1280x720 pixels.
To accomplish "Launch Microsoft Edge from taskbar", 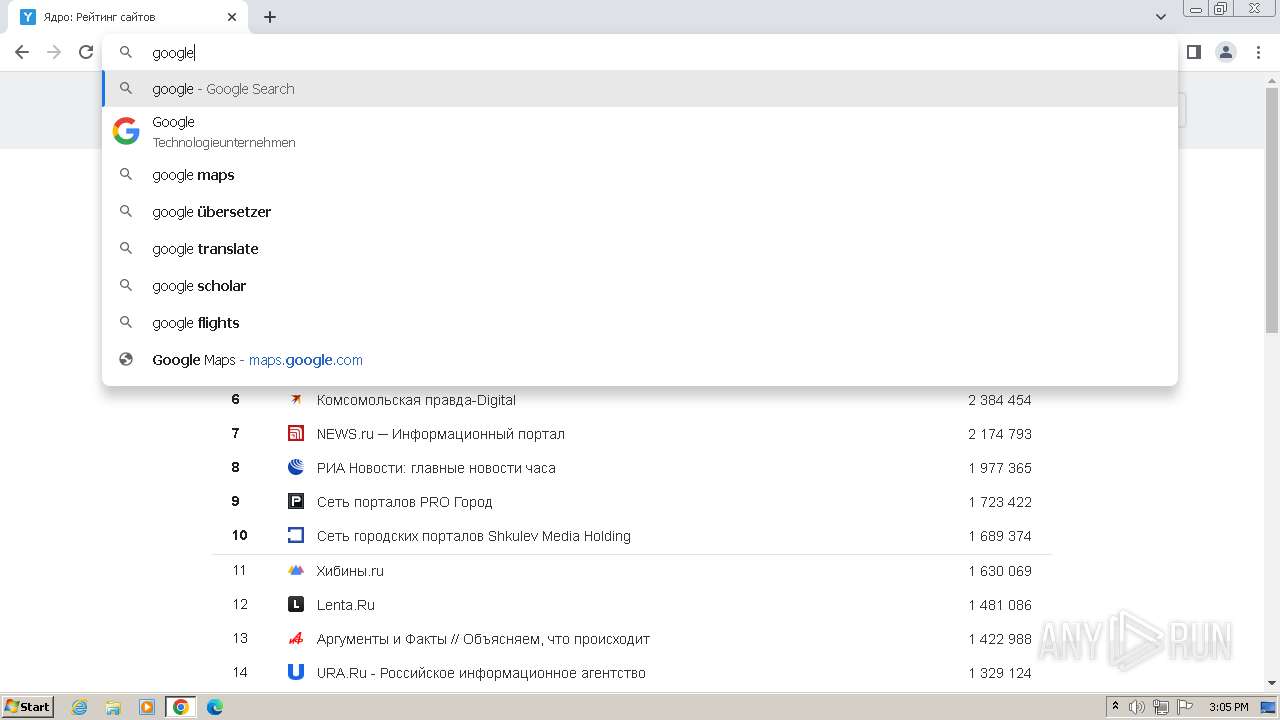I will pyautogui.click(x=215, y=707).
